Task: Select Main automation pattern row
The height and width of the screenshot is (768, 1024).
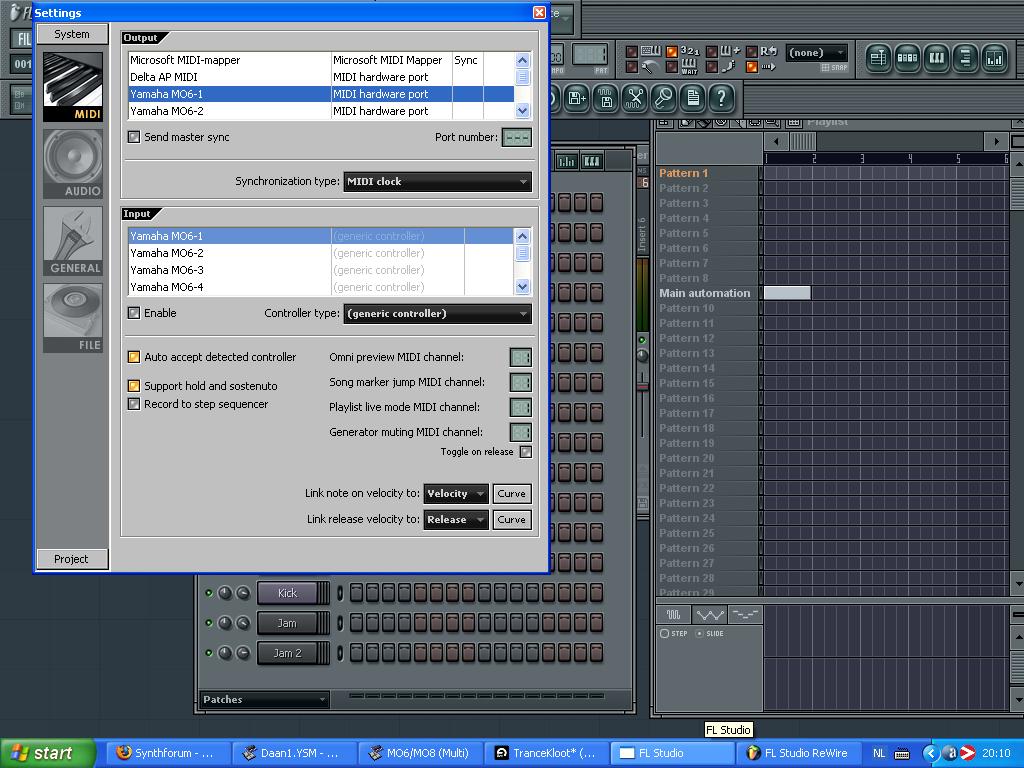Action: 707,293
